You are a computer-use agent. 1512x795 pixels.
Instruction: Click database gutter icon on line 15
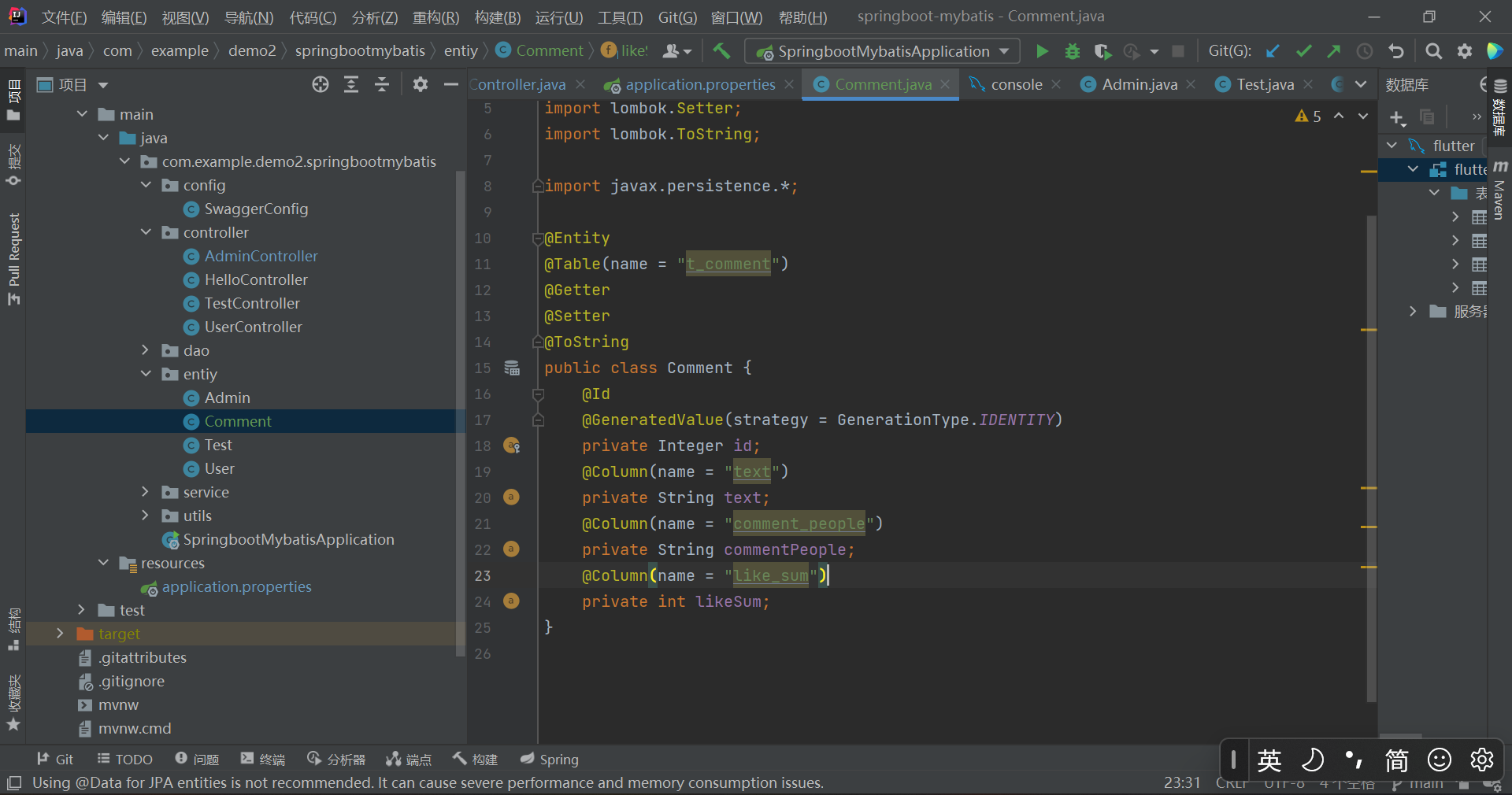(512, 368)
